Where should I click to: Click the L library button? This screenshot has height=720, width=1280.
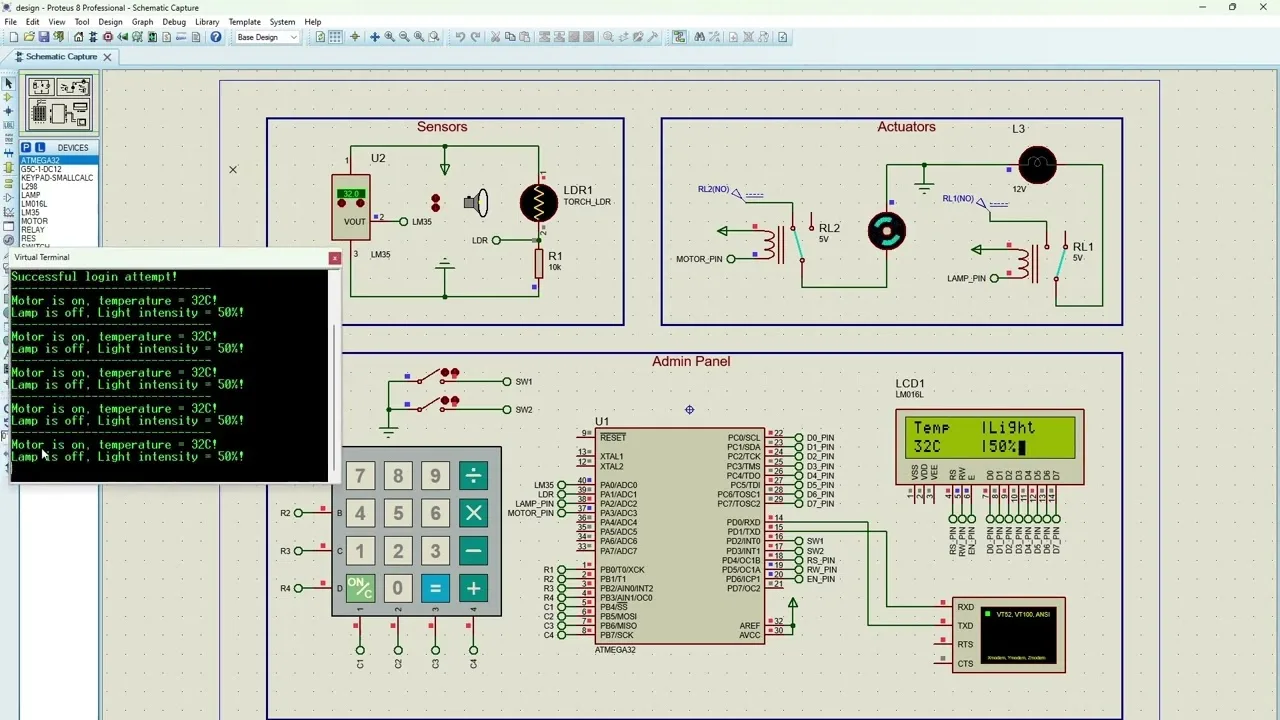point(40,147)
